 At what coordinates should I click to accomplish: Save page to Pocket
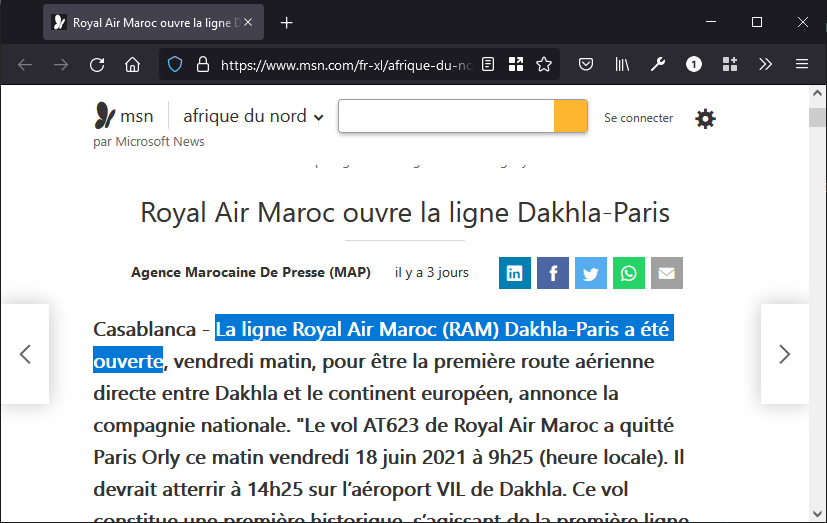586,64
